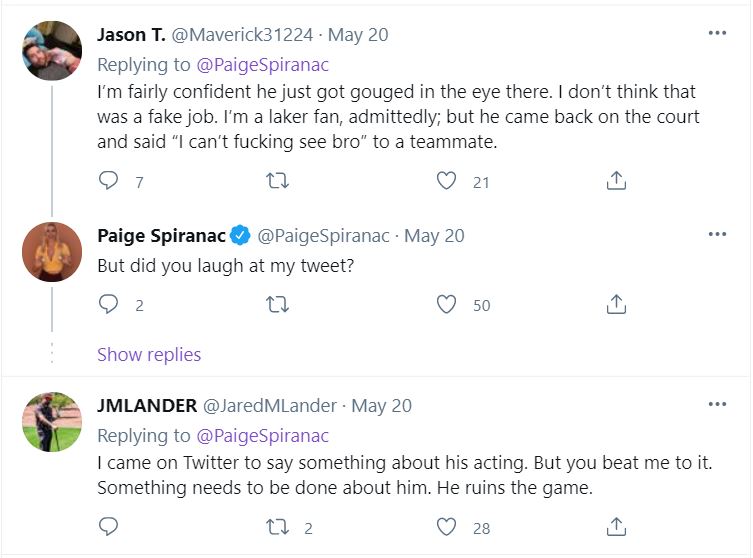Like Jason T.'s tweet with 21 likes
This screenshot has height=558, width=753.
(x=448, y=181)
